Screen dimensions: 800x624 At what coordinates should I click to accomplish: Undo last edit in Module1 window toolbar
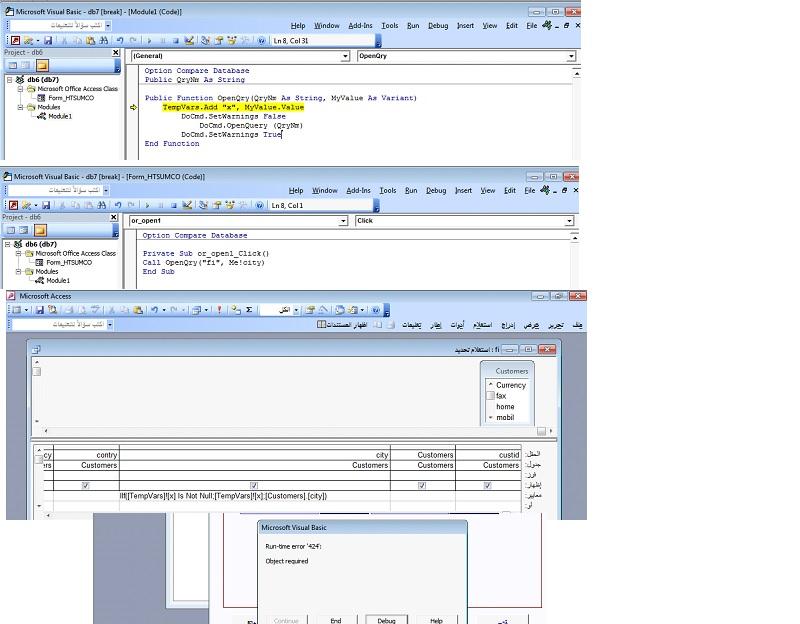coord(120,40)
